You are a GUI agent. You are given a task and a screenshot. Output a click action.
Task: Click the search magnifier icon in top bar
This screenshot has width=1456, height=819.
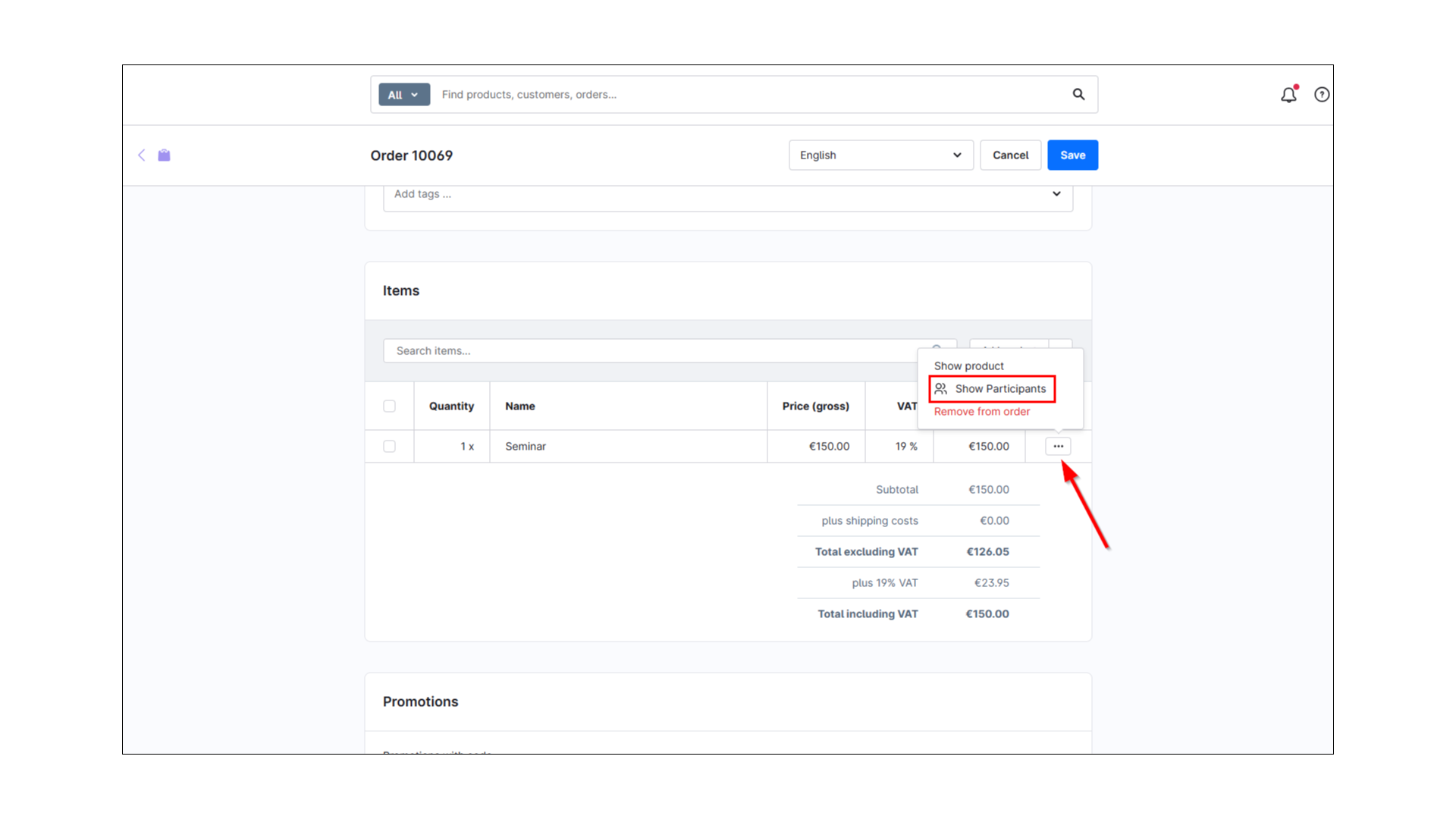point(1078,95)
